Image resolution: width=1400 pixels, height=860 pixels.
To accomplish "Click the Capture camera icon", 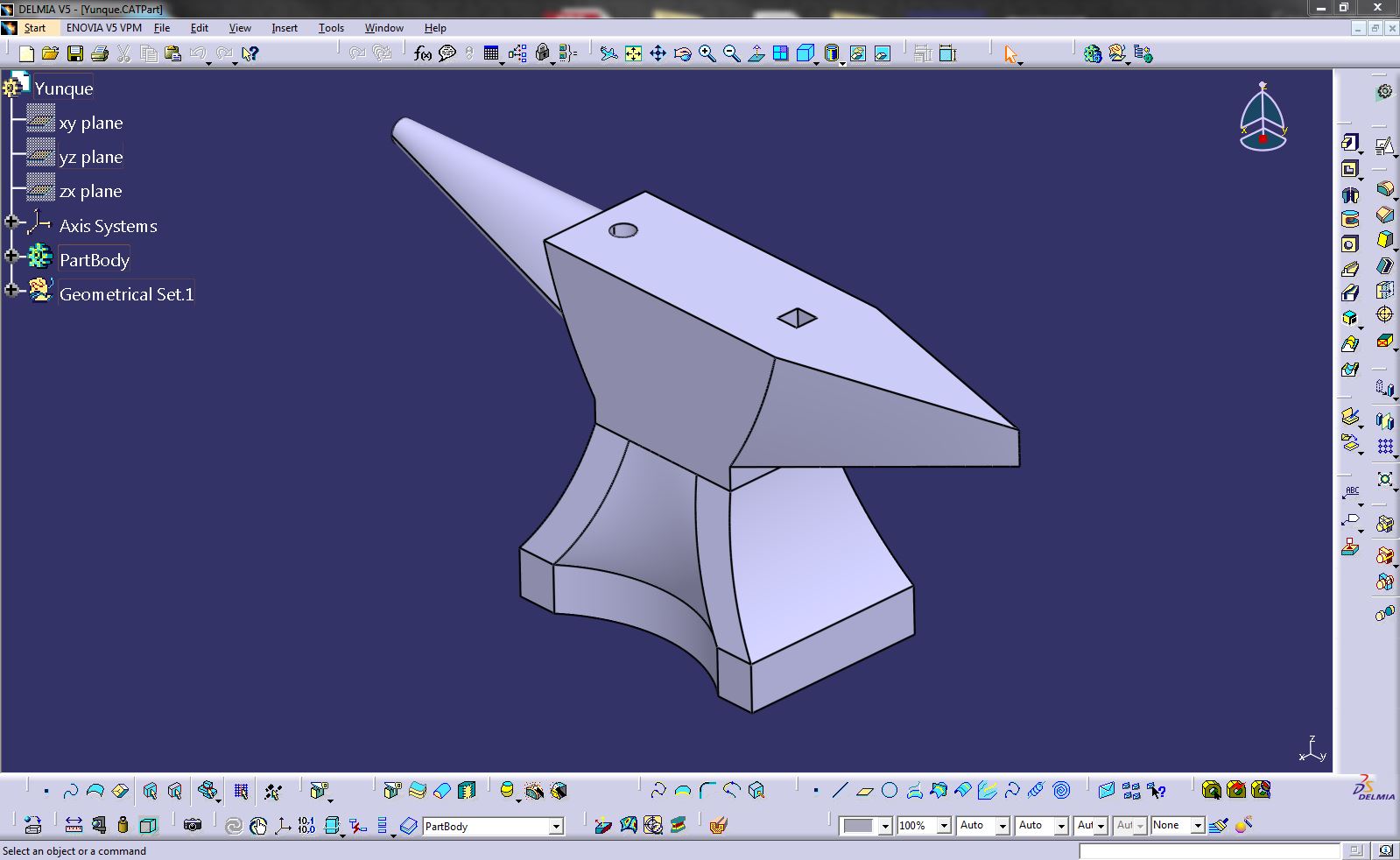I will (x=193, y=825).
